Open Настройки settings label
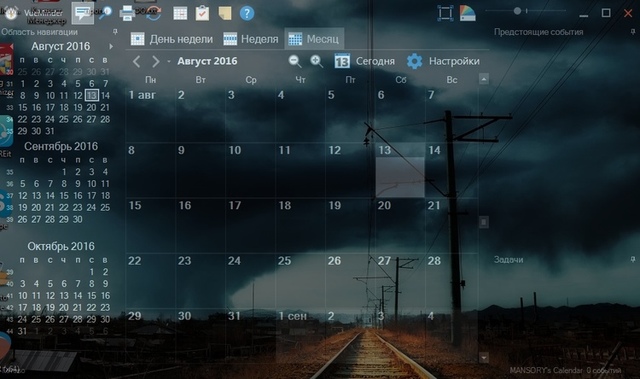Viewport: 640px width, 379px height. pos(454,61)
